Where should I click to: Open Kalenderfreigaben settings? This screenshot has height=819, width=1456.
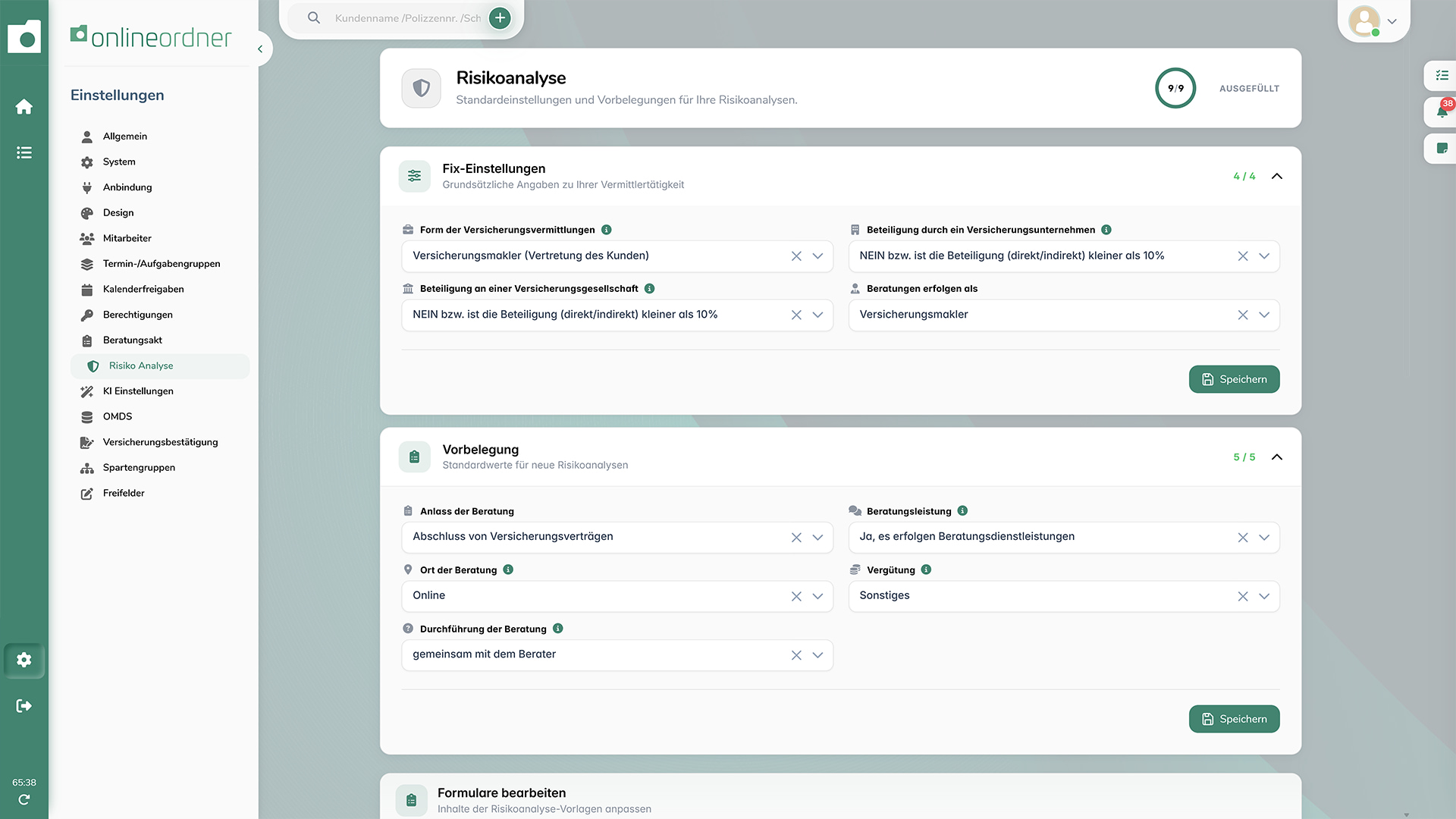pos(160,289)
